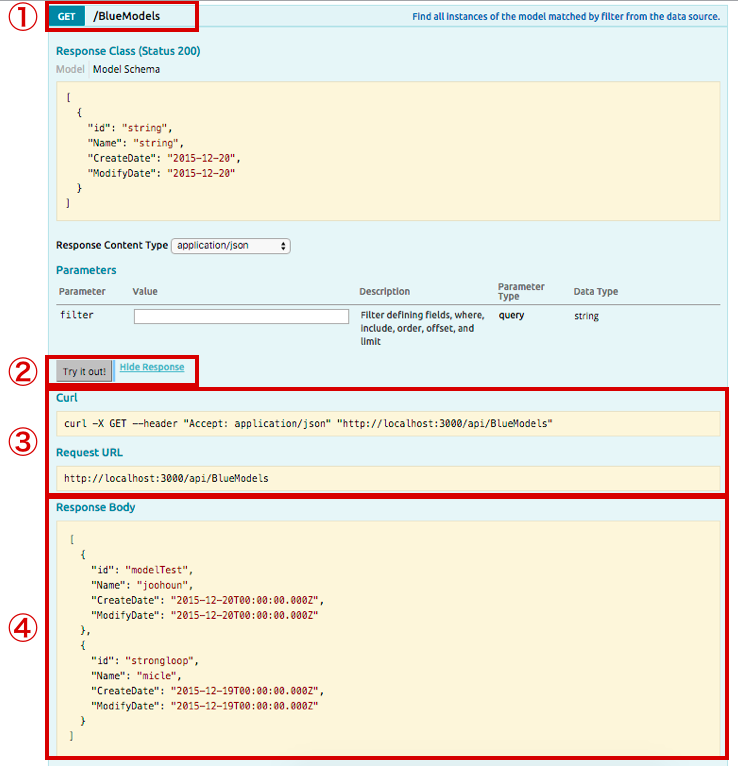Click the "modelTest" id value in response
738x766 pixels.
tap(159, 570)
